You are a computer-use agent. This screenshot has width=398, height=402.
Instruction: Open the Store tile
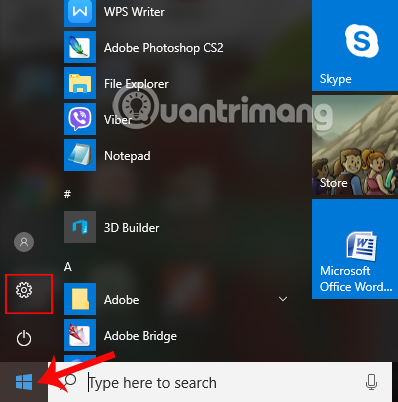click(x=355, y=145)
